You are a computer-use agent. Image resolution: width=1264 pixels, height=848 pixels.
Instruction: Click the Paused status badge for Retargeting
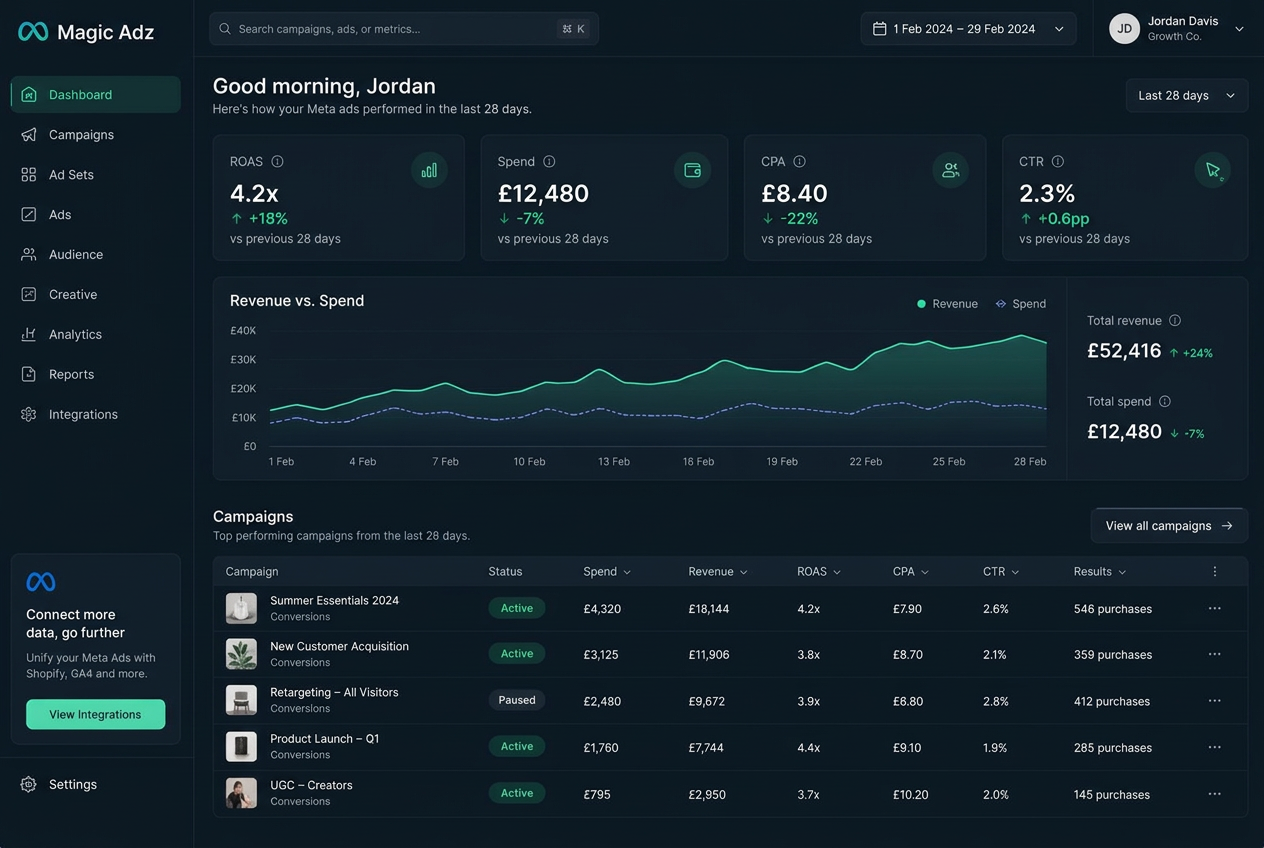coord(517,700)
